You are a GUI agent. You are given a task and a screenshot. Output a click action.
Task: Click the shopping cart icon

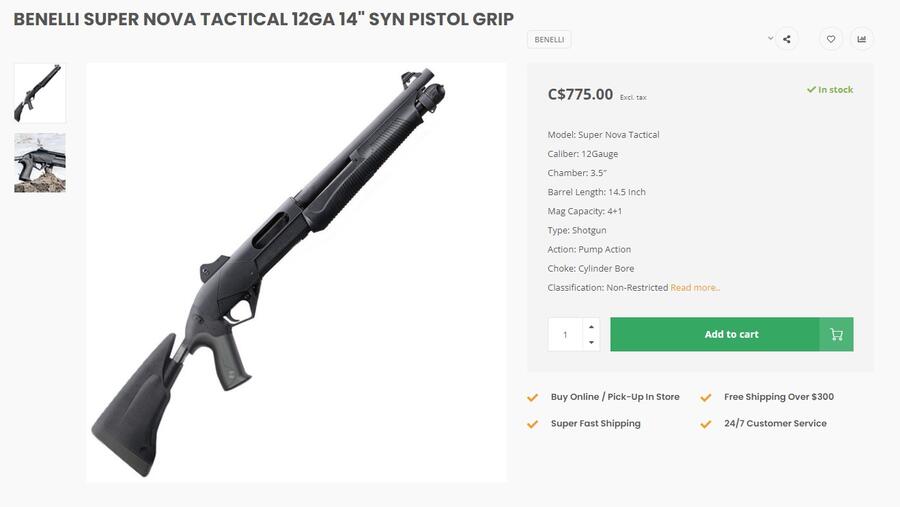836,334
